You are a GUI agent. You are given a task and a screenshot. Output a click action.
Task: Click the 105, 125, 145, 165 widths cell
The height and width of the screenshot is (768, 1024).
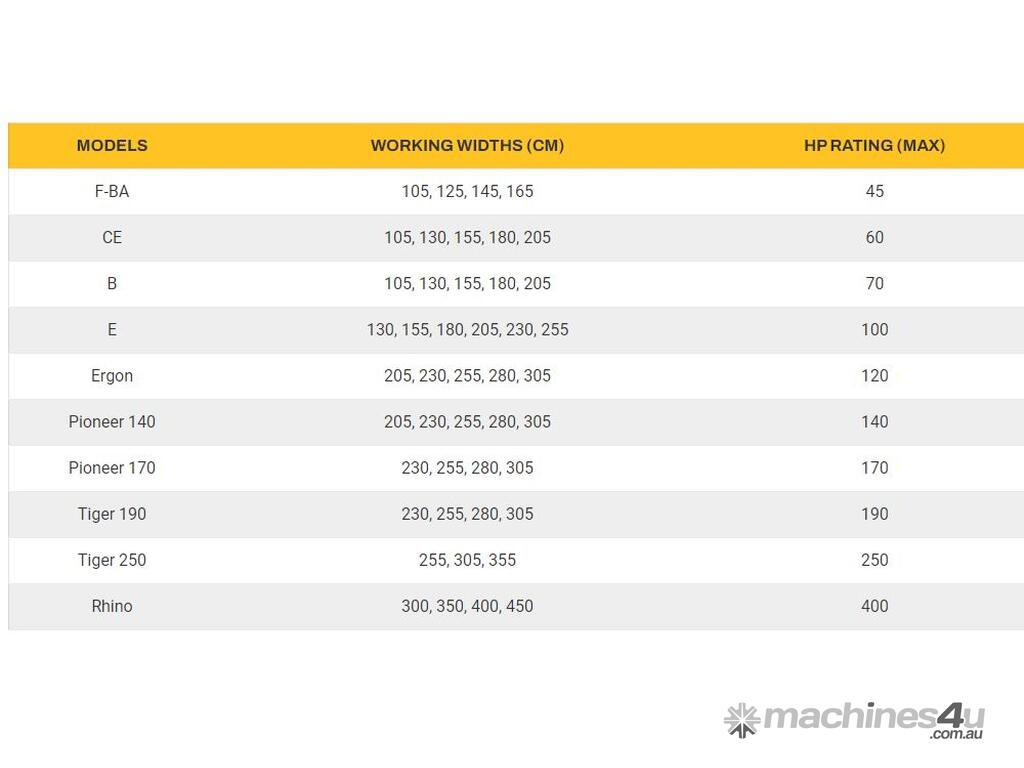pos(467,191)
